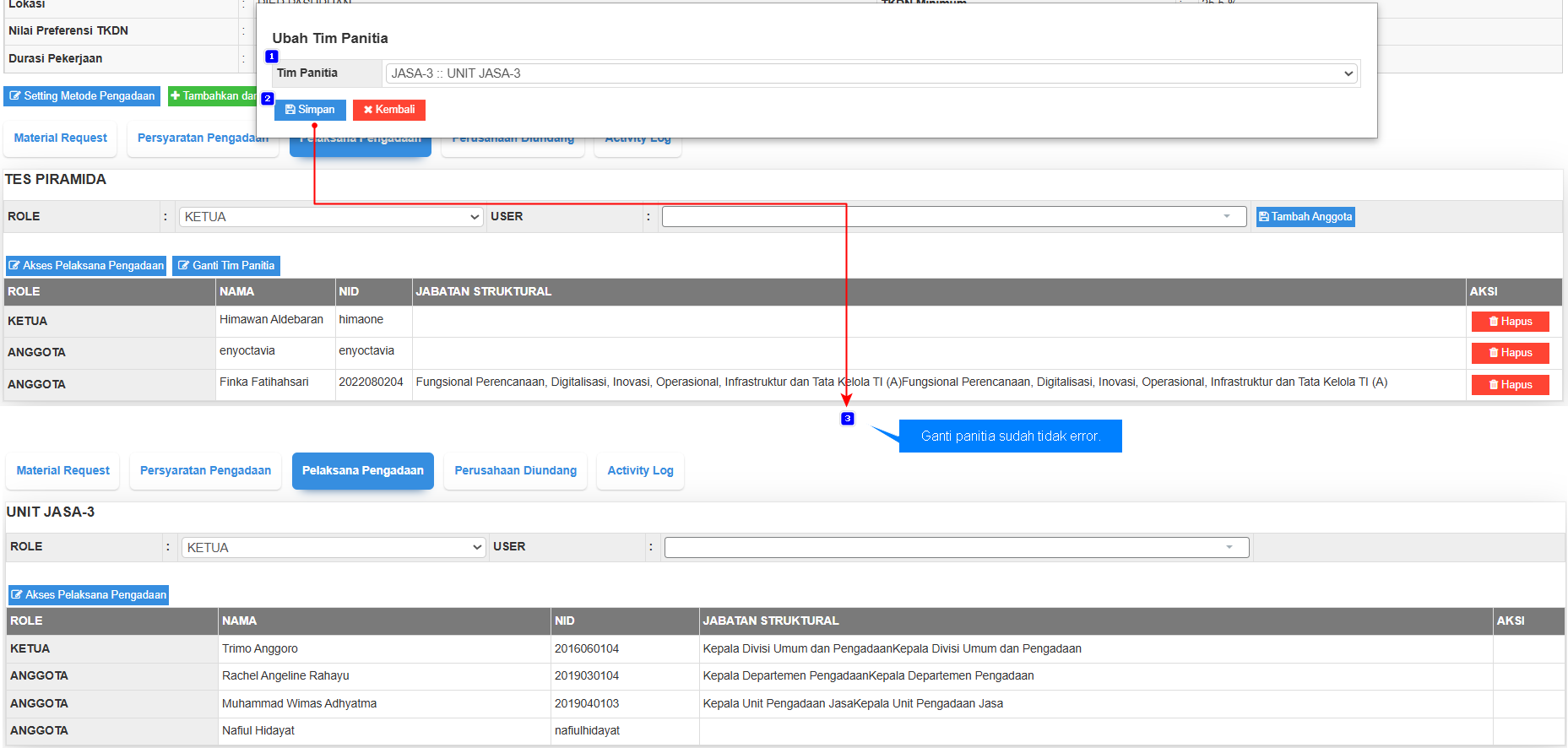Expand ROLE dropdown under TES PIRAMIDA
1568x748 pixels.
(x=330, y=217)
